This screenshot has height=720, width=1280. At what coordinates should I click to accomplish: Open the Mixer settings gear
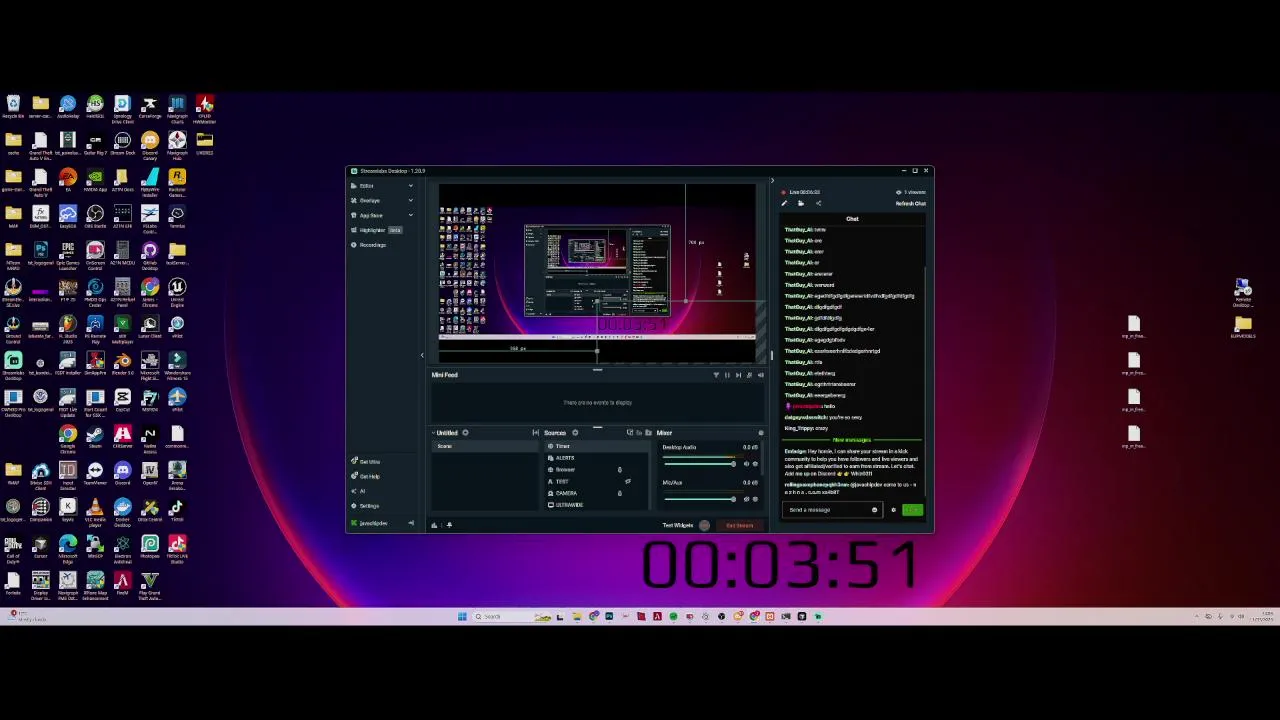coord(761,433)
